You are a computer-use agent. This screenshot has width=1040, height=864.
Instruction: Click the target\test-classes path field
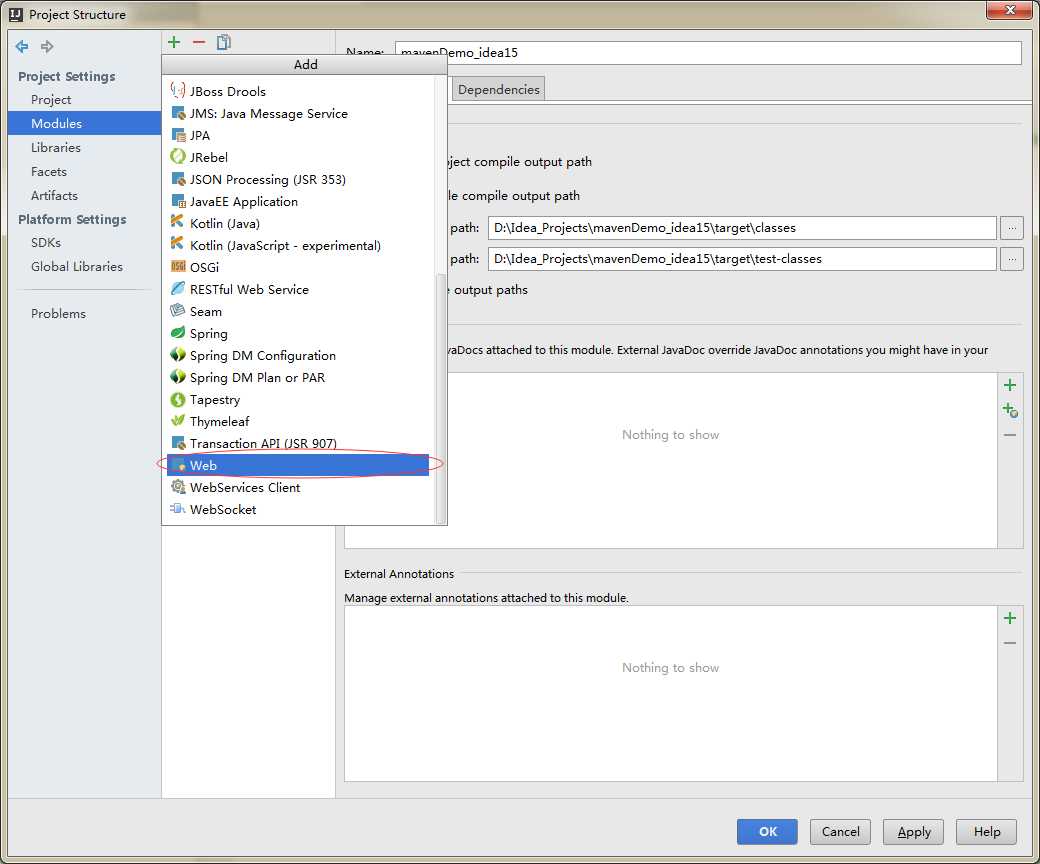coord(742,259)
